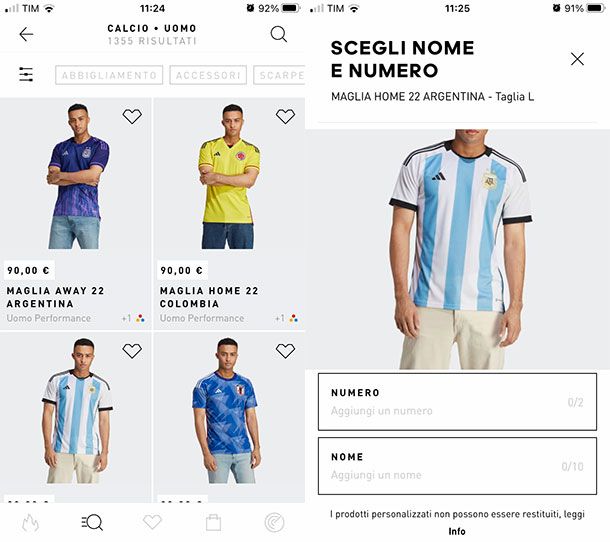
Task: Open the Info link about personalized products
Action: pos(457,531)
